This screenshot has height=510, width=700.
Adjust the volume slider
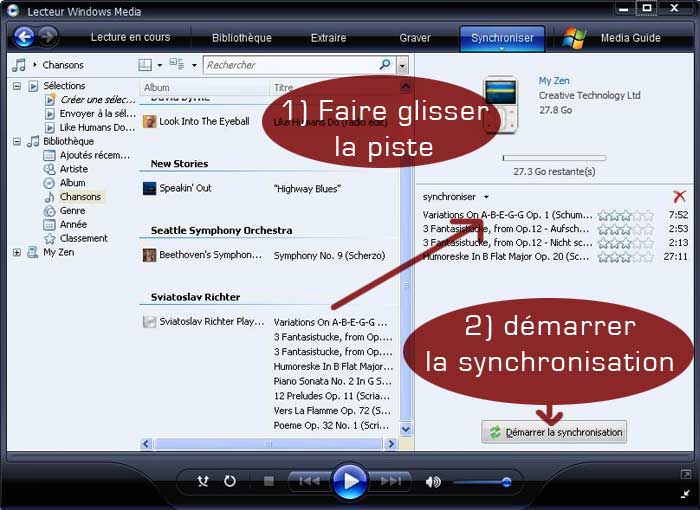506,481
